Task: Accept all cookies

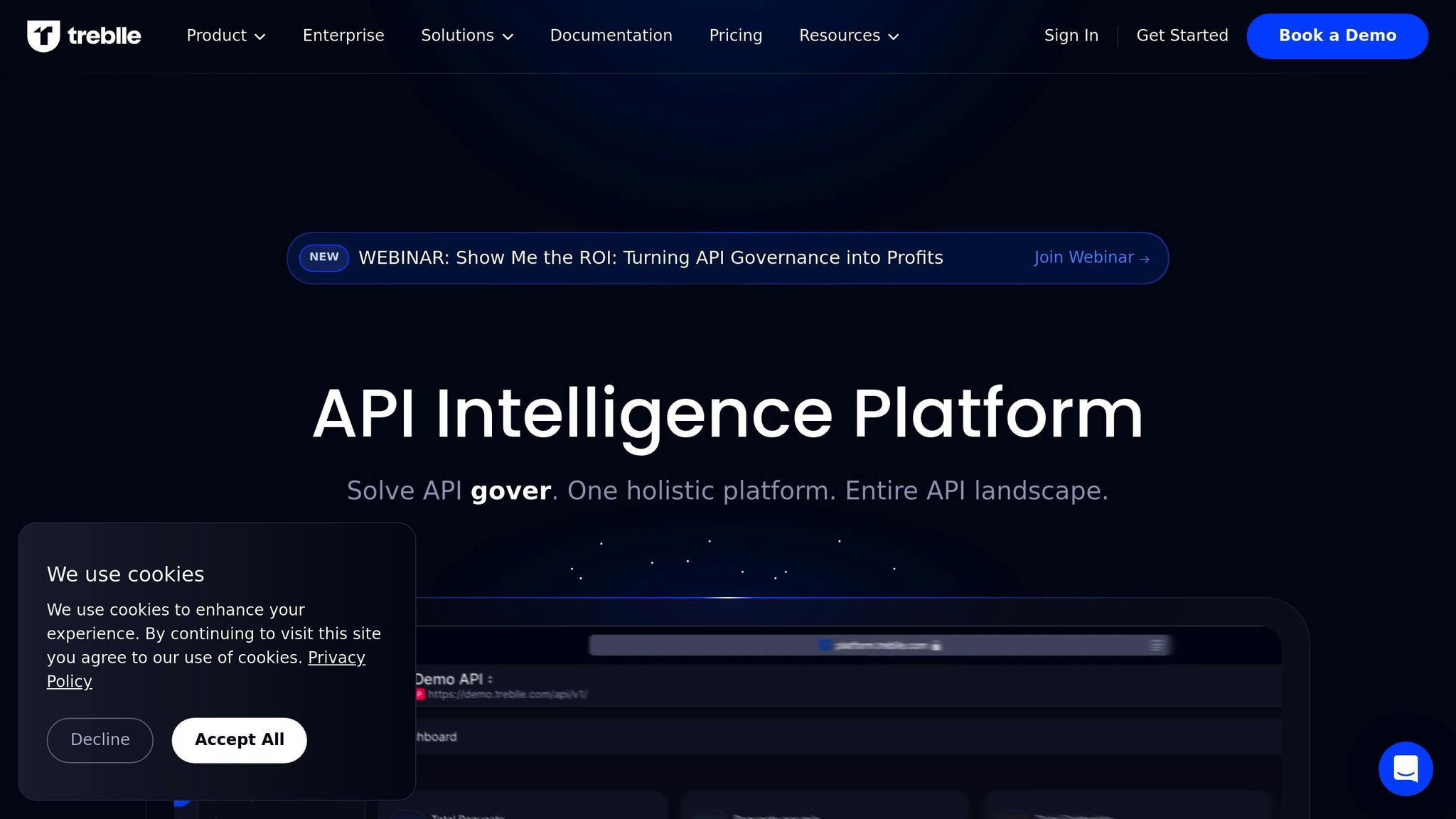Action: click(239, 740)
